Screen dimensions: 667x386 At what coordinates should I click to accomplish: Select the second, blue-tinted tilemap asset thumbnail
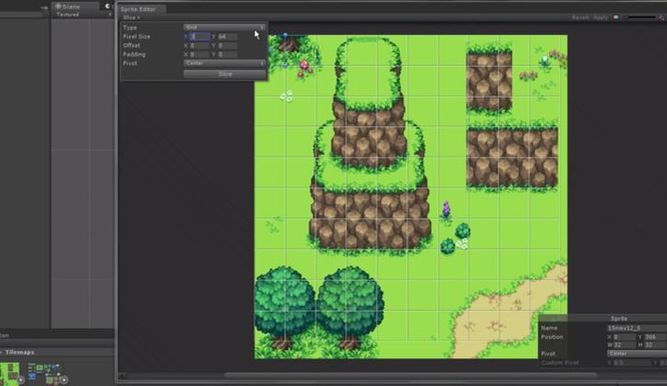tap(44, 373)
